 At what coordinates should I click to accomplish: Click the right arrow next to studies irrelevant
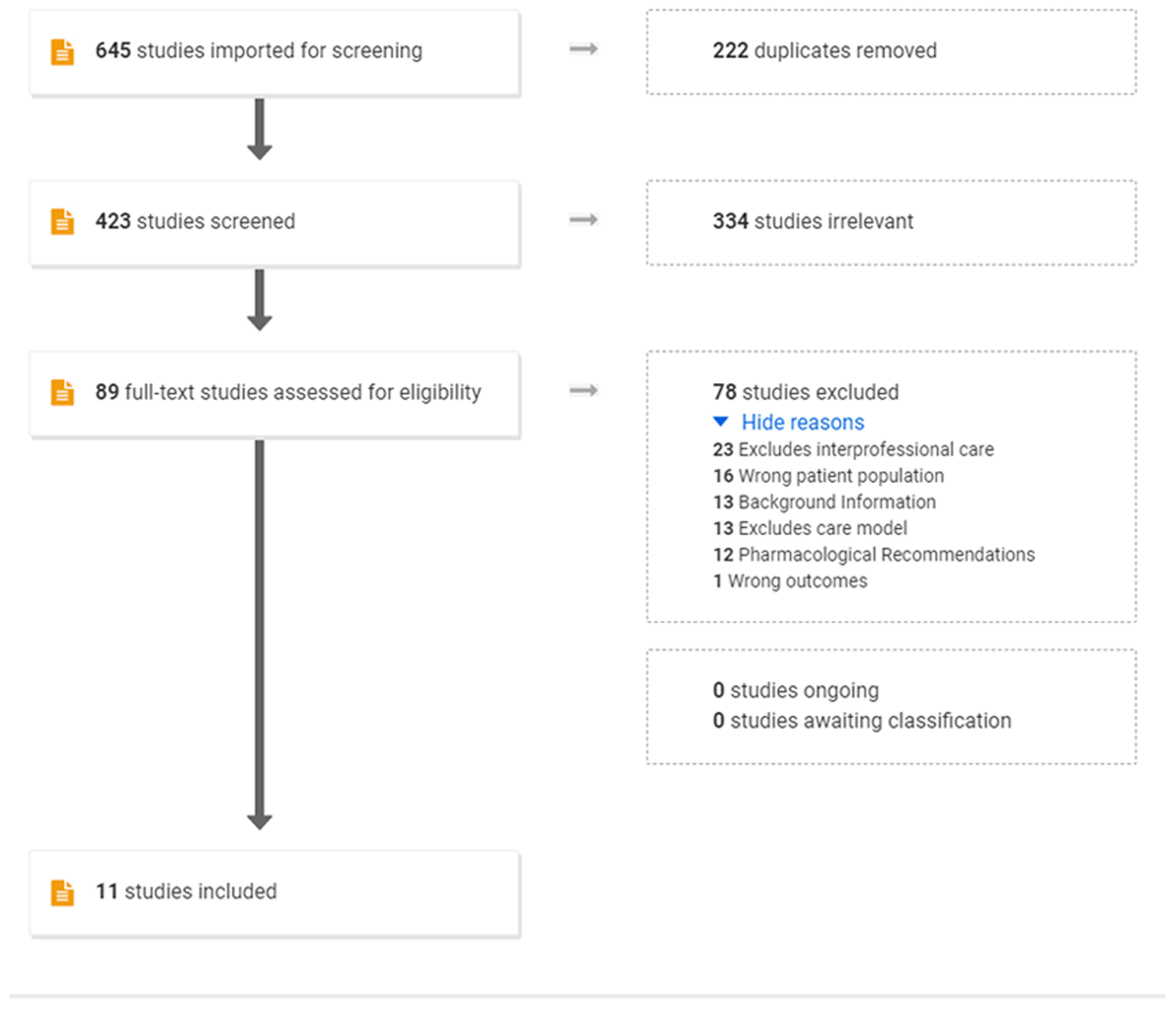584,219
